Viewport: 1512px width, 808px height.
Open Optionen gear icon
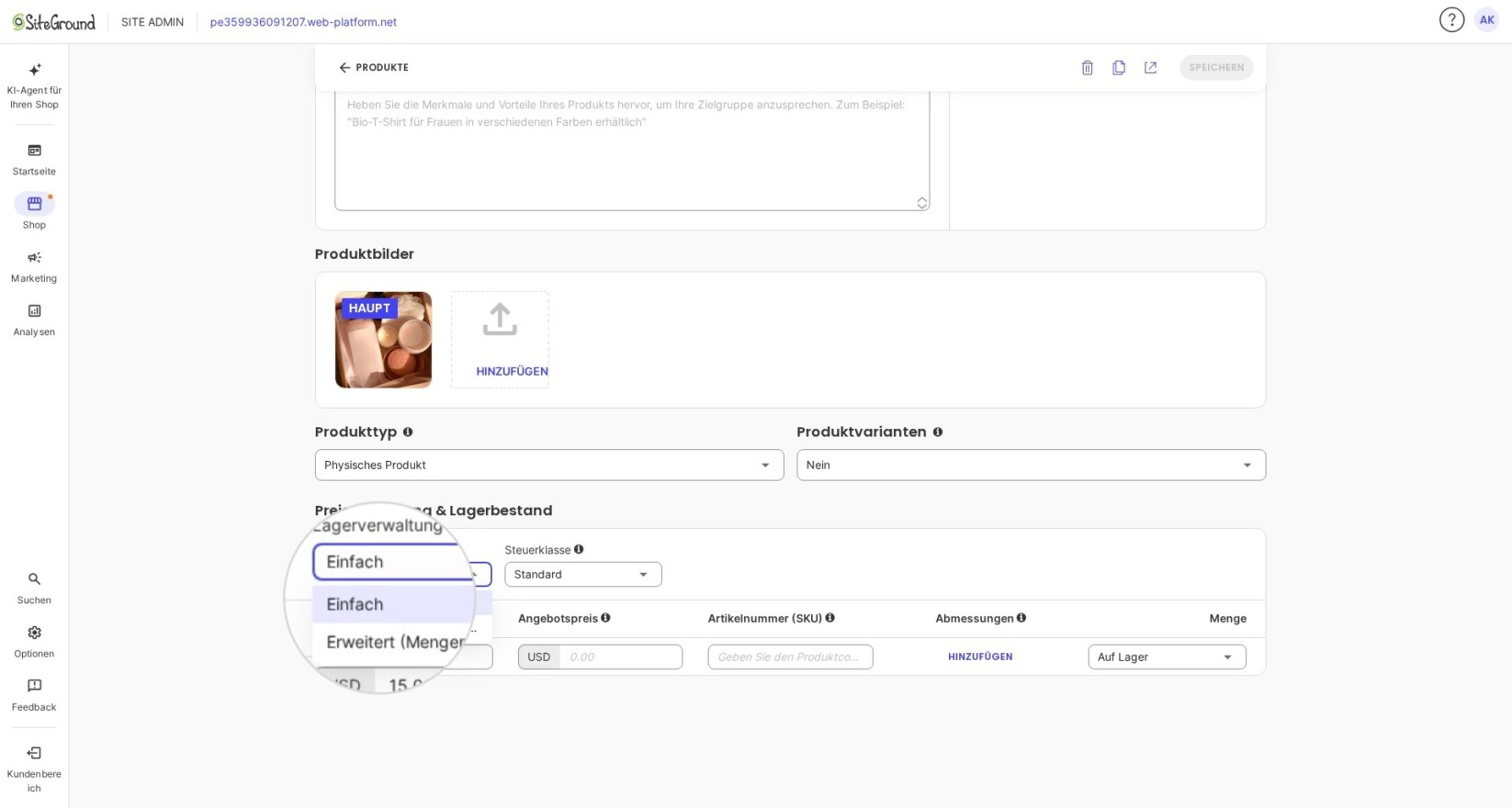[x=34, y=633]
